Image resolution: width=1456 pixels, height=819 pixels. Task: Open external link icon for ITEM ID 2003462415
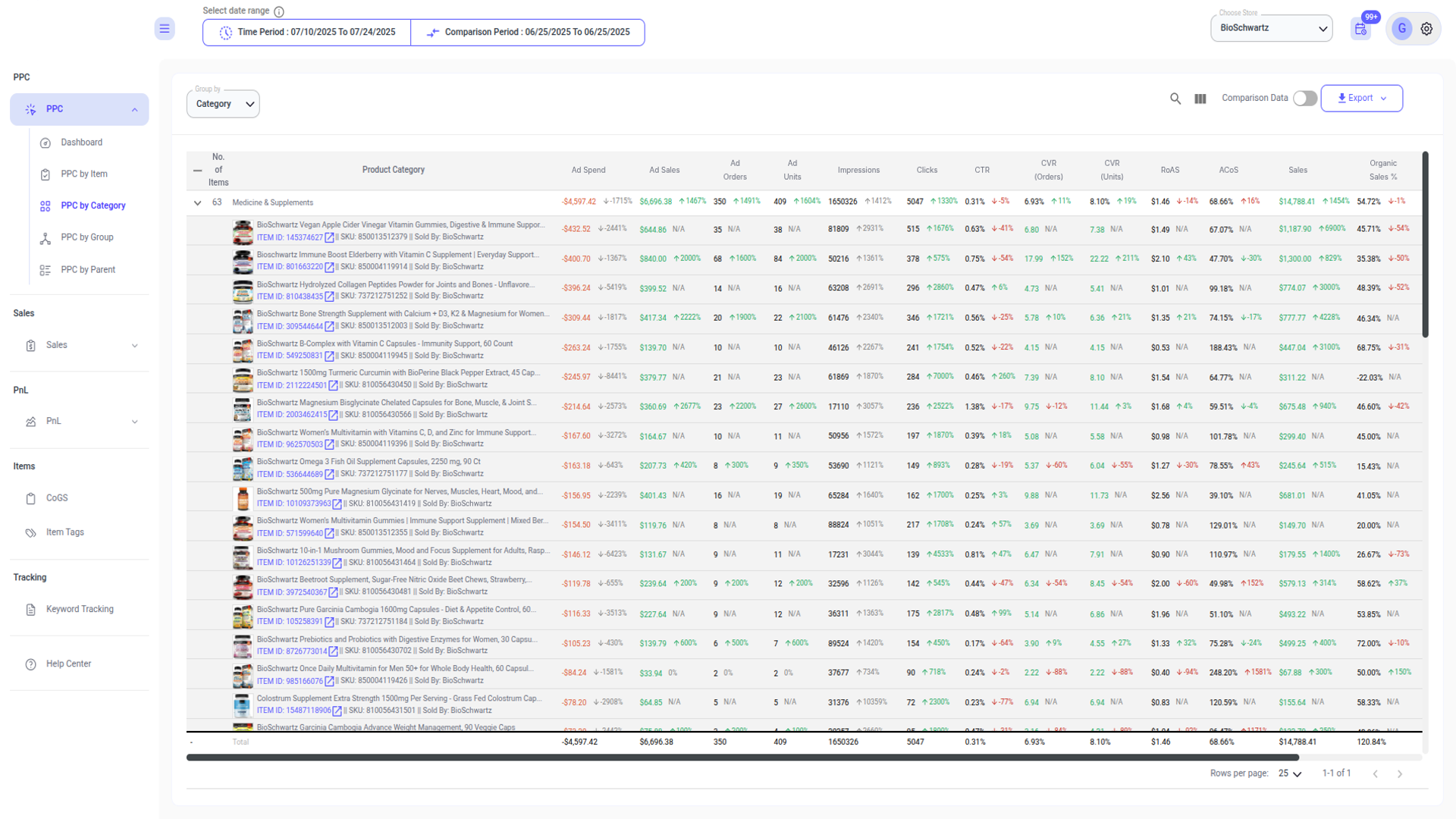(x=333, y=416)
